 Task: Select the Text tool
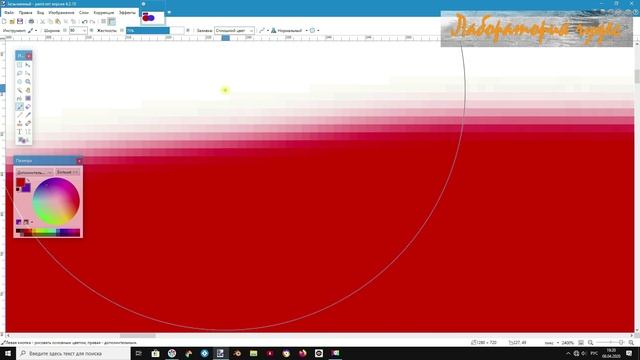[x=19, y=132]
